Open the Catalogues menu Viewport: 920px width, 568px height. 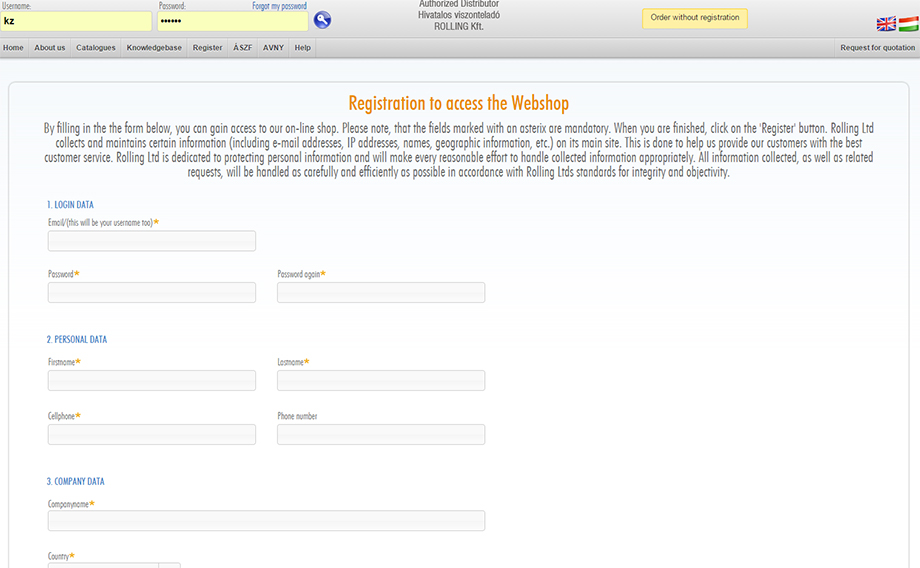96,48
